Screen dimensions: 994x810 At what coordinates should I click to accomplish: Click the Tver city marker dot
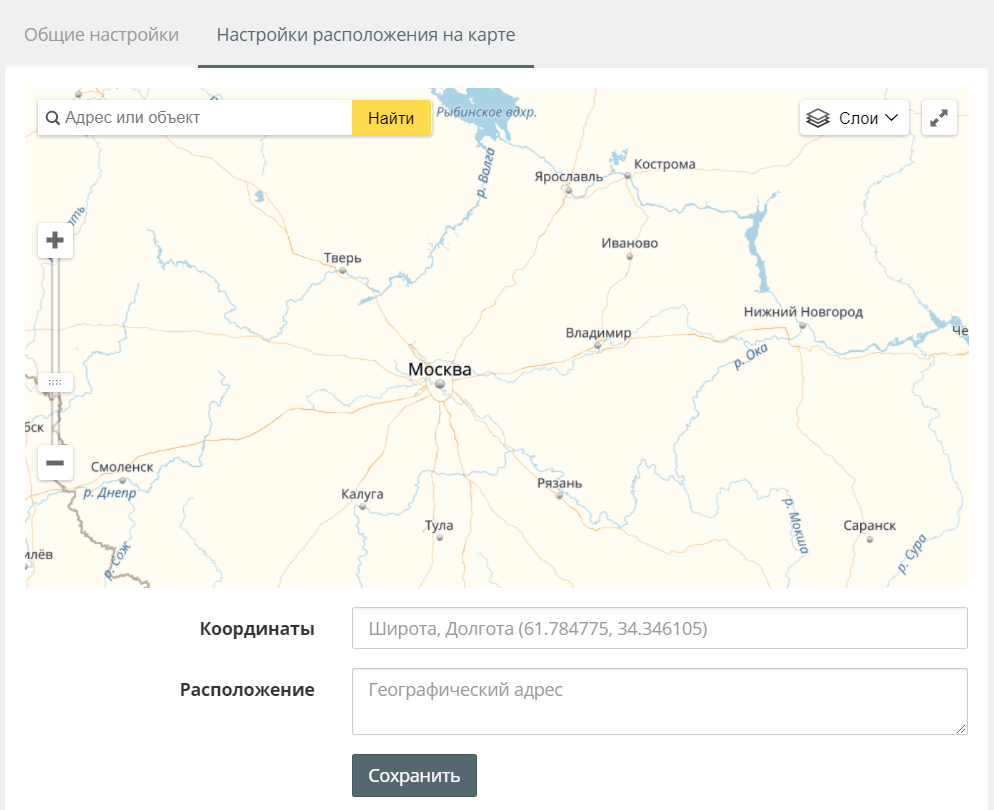click(x=342, y=270)
